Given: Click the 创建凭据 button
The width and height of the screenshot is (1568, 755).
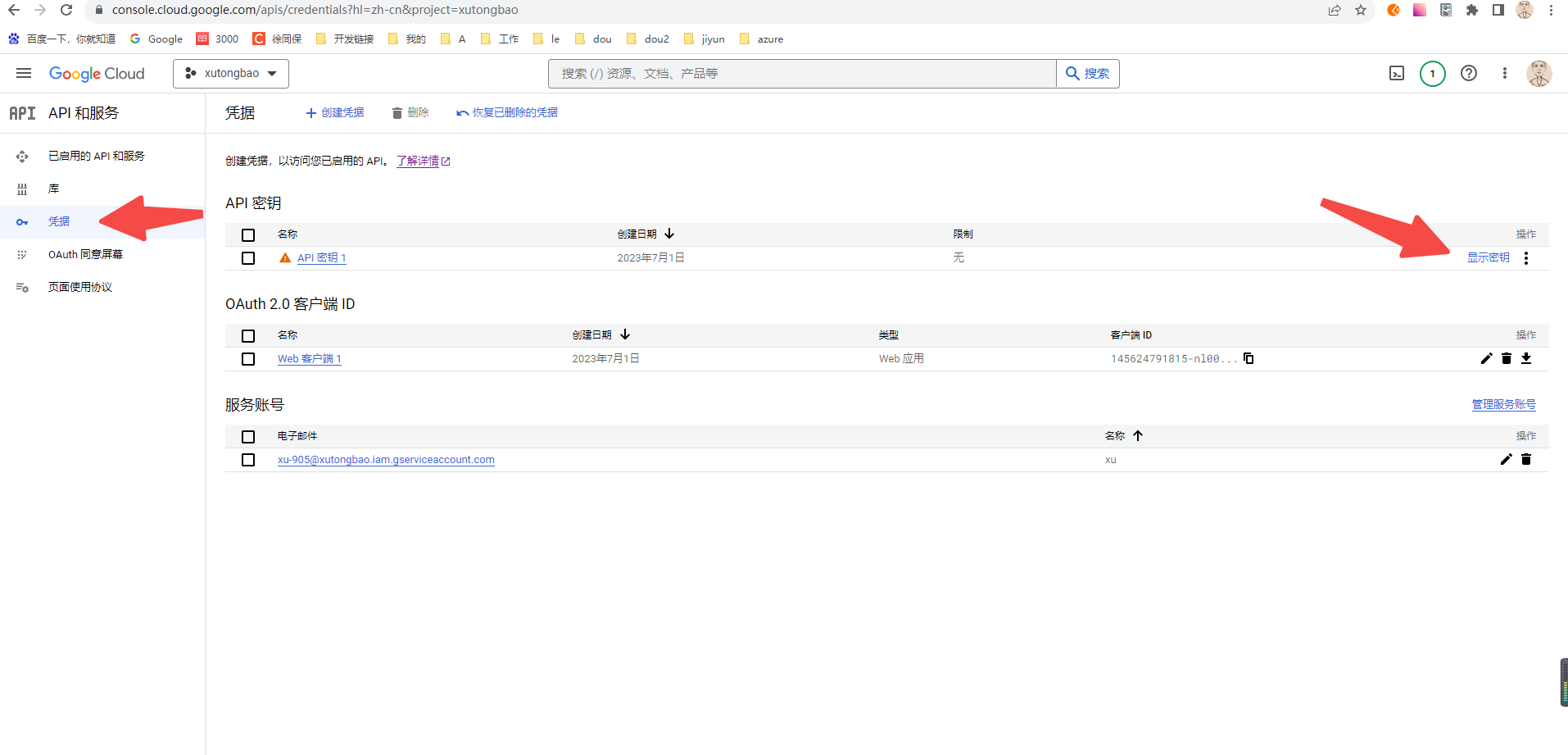Looking at the screenshot, I should pyautogui.click(x=334, y=112).
